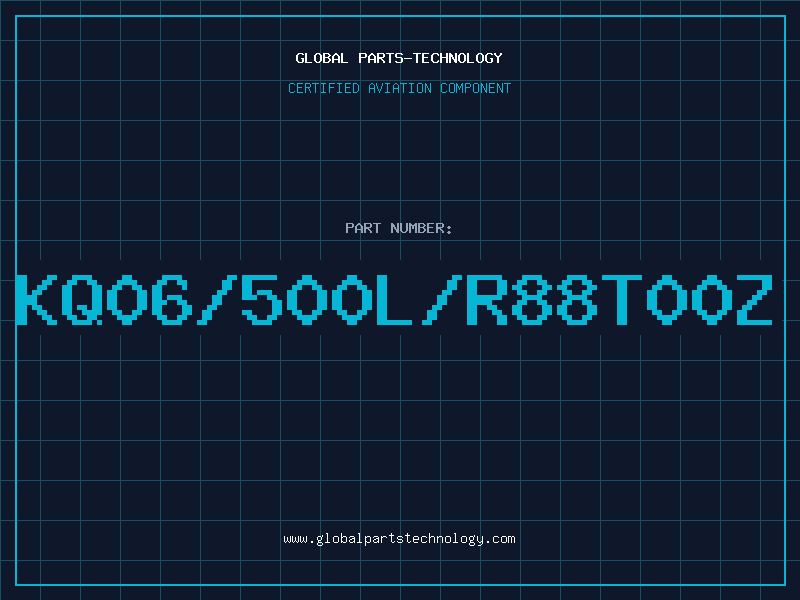Click the PART NUMBER: label
Viewport: 800px width, 600px height.
pos(399,228)
